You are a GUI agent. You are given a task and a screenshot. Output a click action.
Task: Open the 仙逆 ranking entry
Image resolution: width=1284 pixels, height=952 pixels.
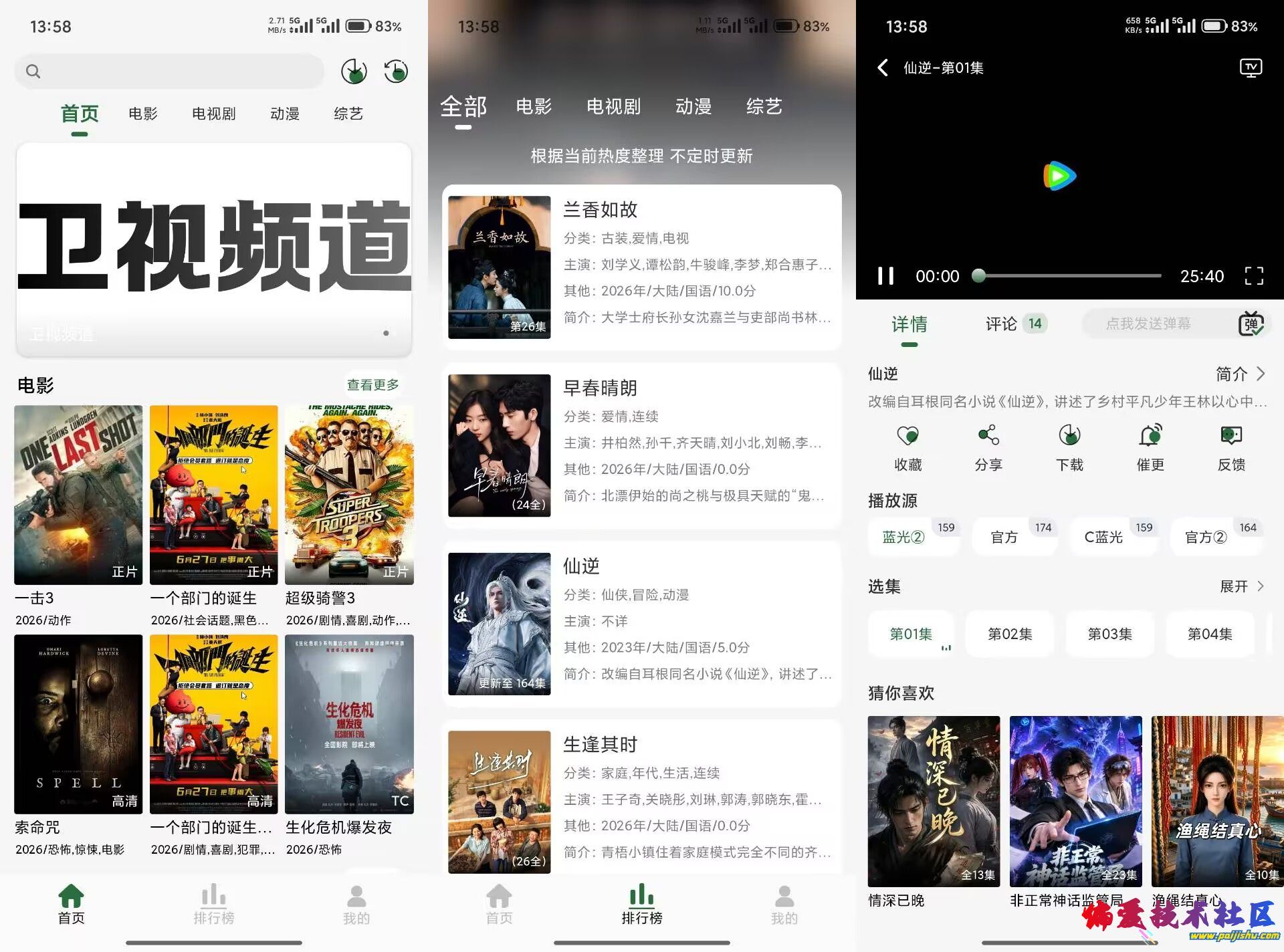pos(642,624)
